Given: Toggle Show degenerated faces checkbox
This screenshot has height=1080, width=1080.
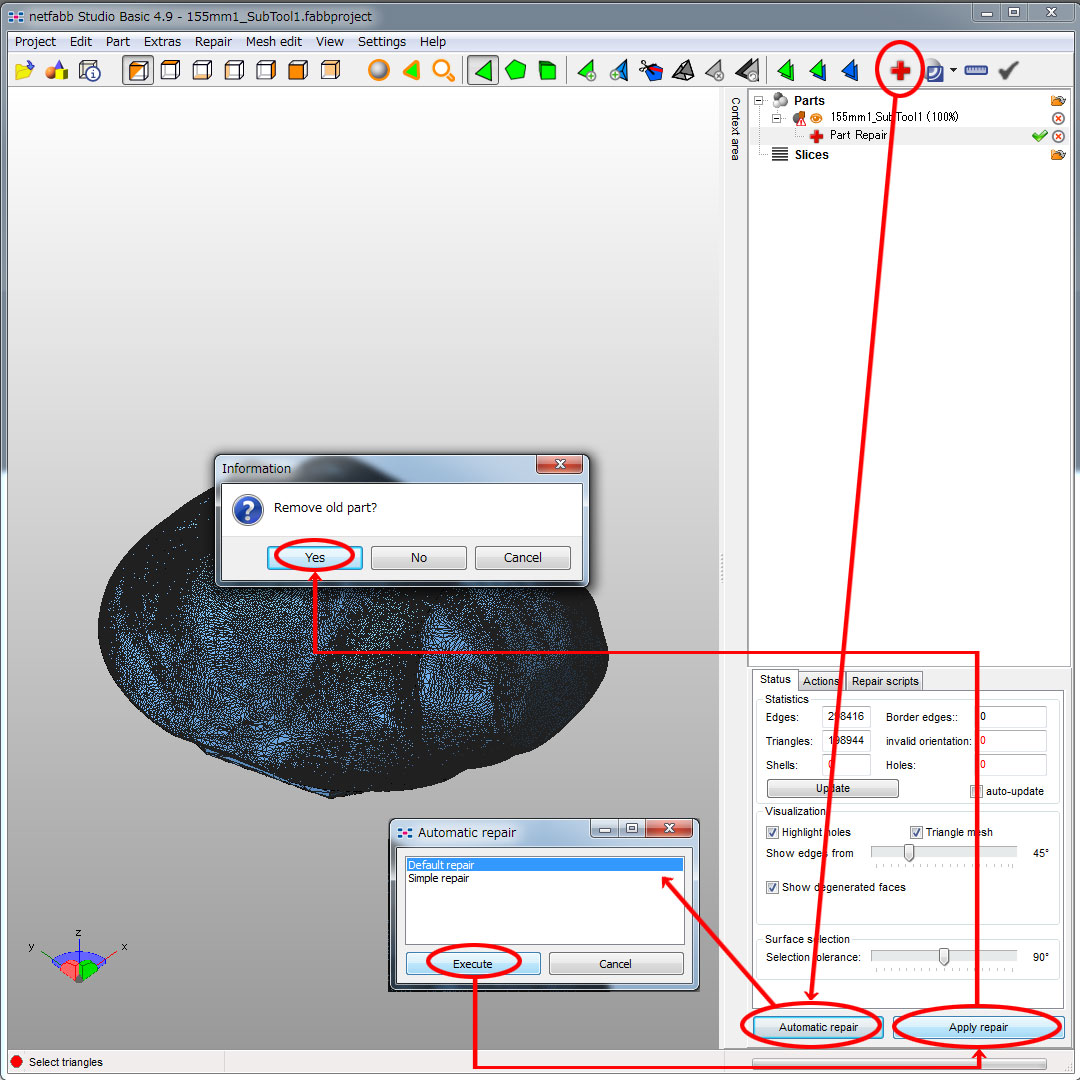Looking at the screenshot, I should click(x=772, y=887).
